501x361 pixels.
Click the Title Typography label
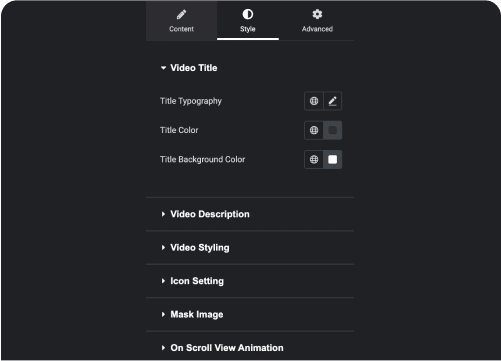click(191, 101)
